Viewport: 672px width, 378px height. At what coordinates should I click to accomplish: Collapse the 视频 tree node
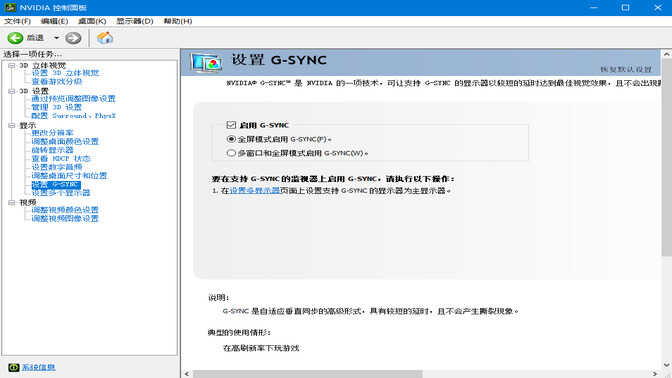(x=12, y=202)
